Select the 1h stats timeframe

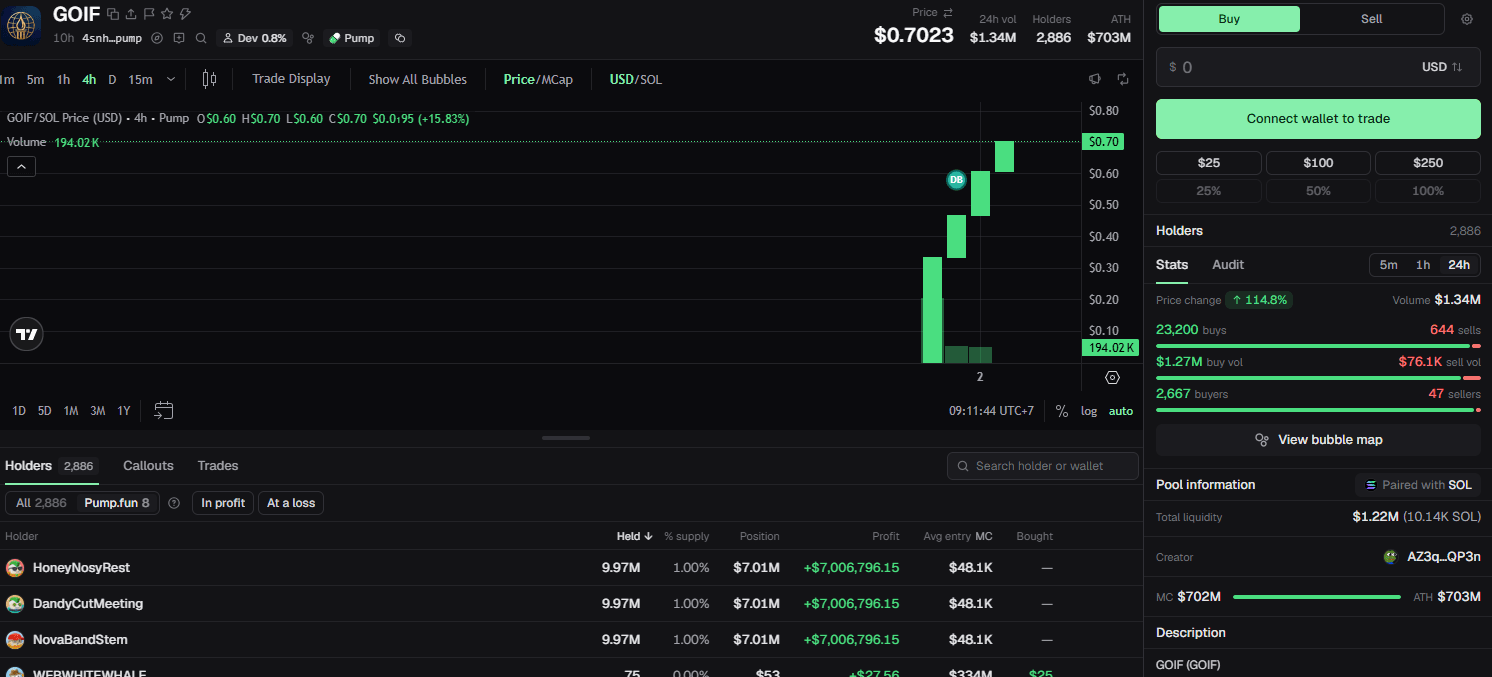(x=1423, y=265)
